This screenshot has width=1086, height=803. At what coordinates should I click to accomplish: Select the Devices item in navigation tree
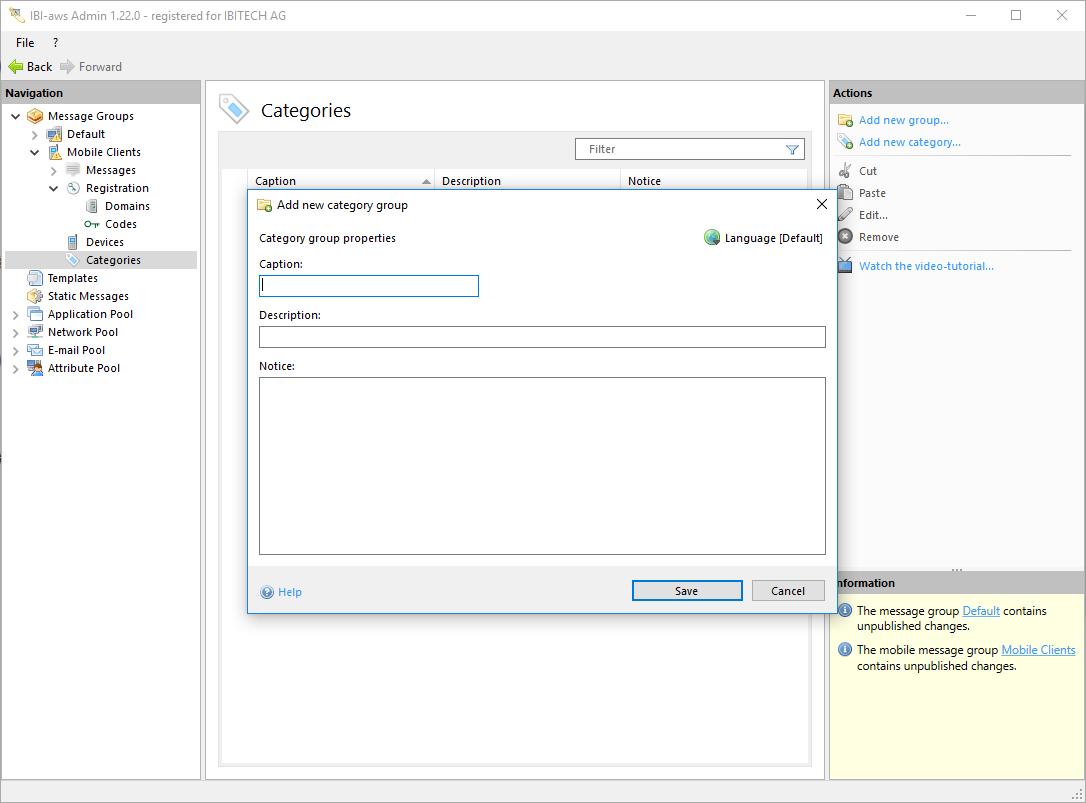click(104, 242)
